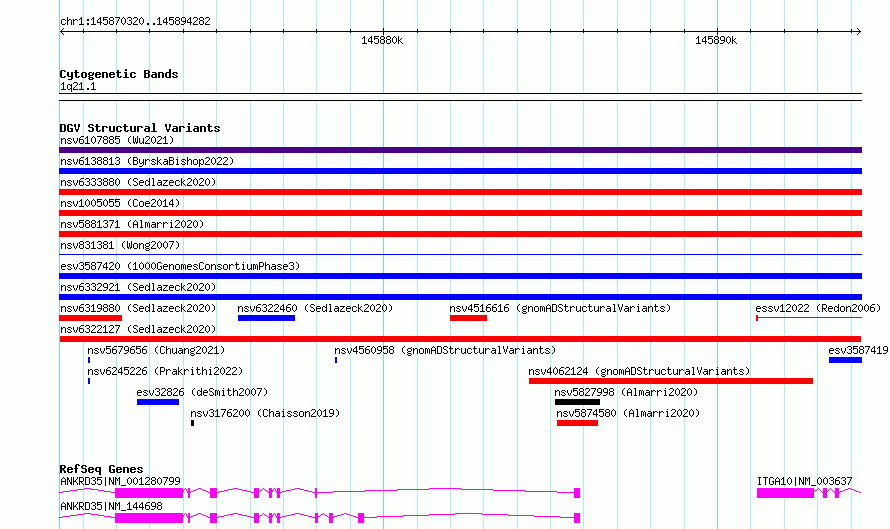The width and height of the screenshot is (890, 529).
Task: Click the nsv6319880 red variant bar
Action: [90, 318]
